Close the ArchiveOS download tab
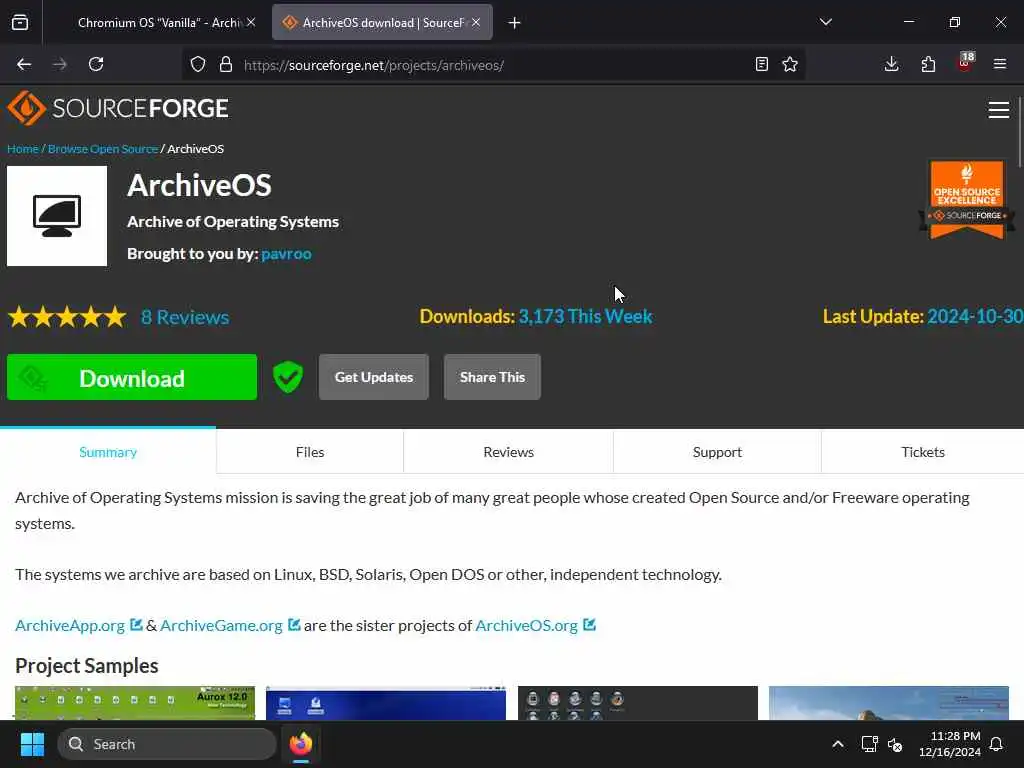The height and width of the screenshot is (768, 1024). coord(476,23)
